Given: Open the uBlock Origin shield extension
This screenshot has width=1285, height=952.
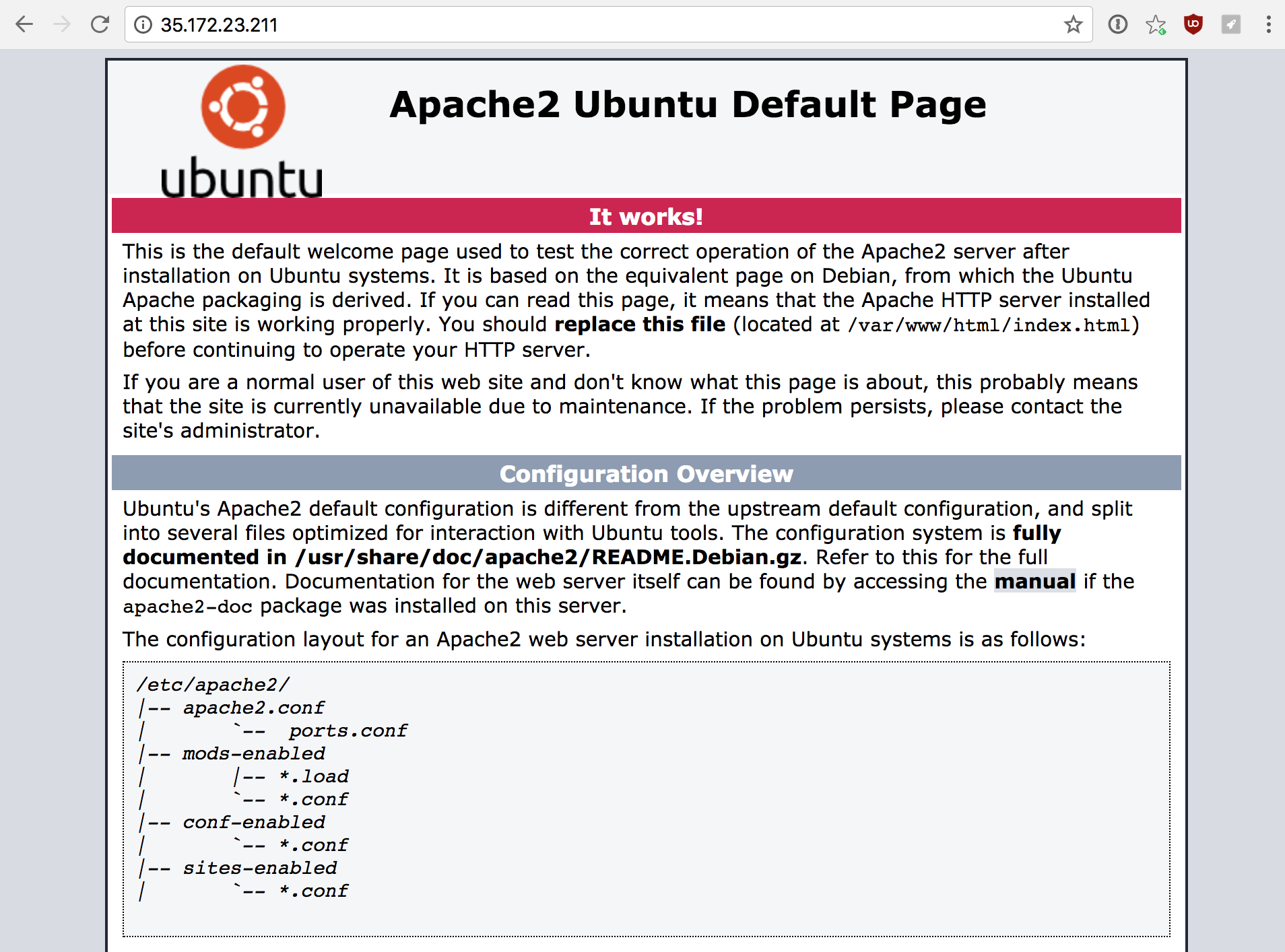Looking at the screenshot, I should point(1193,25).
